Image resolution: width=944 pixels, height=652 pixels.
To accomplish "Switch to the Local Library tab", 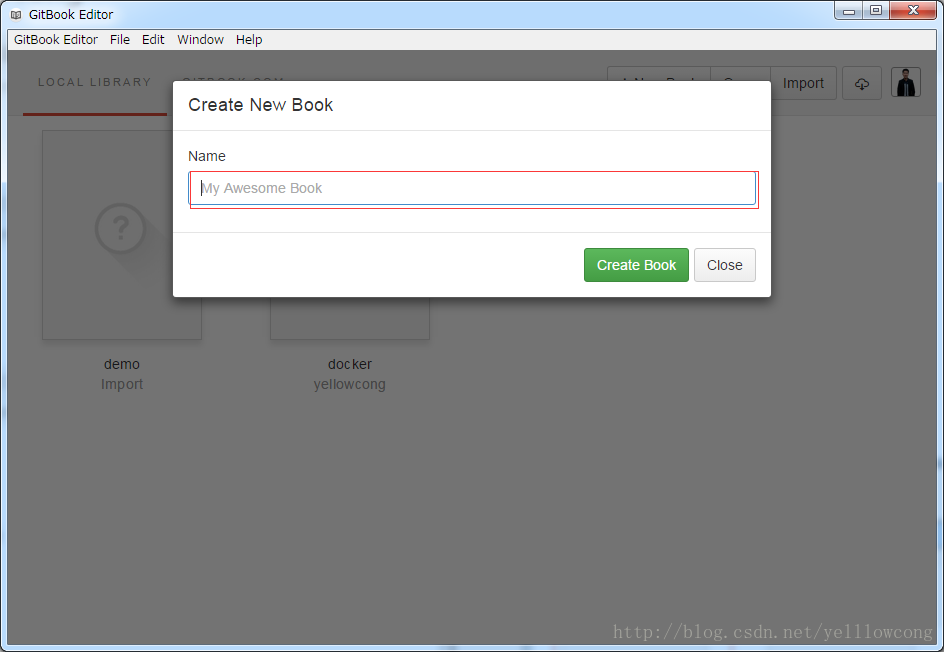I will [x=95, y=82].
